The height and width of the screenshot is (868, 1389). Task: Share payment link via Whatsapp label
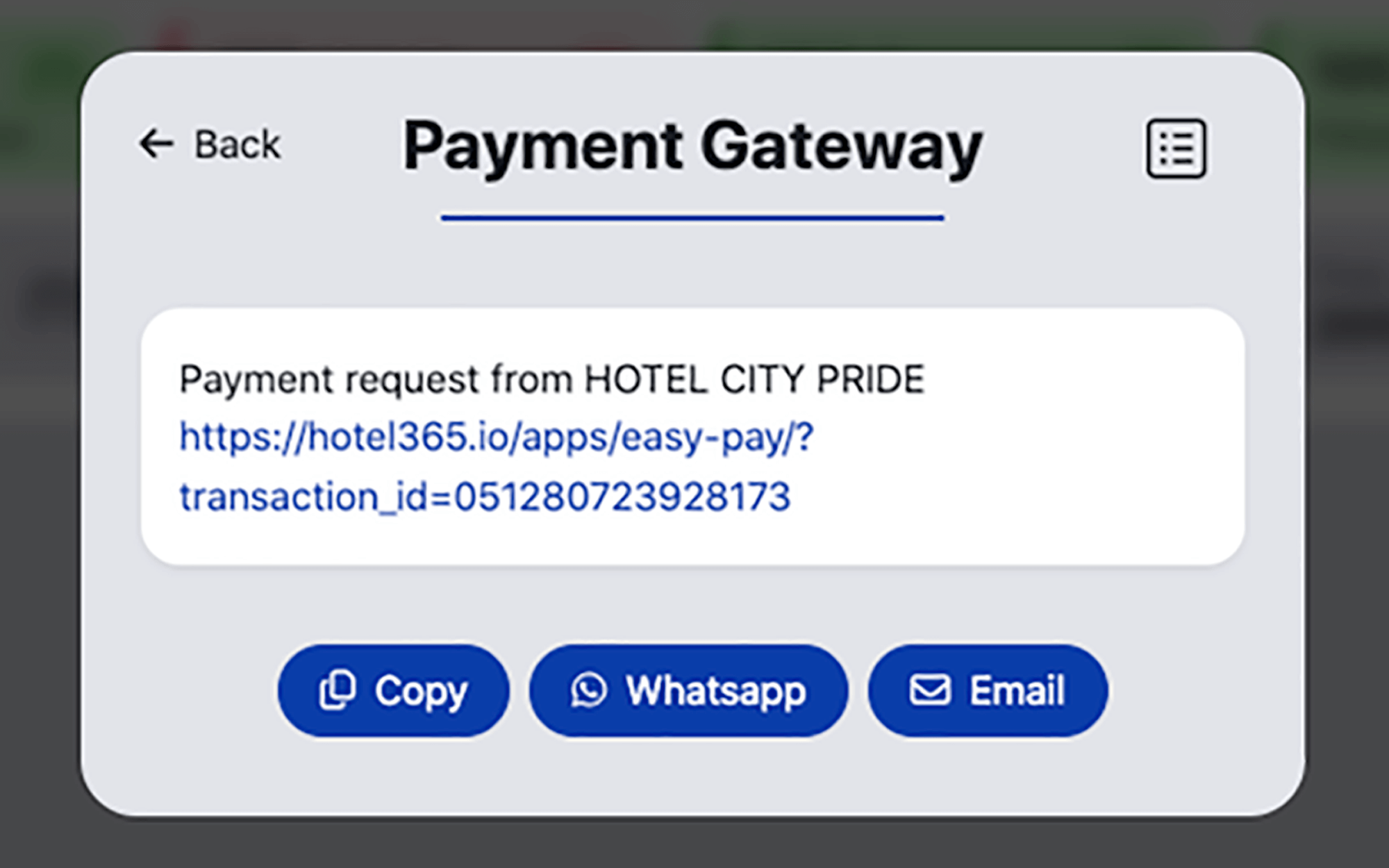(x=715, y=690)
